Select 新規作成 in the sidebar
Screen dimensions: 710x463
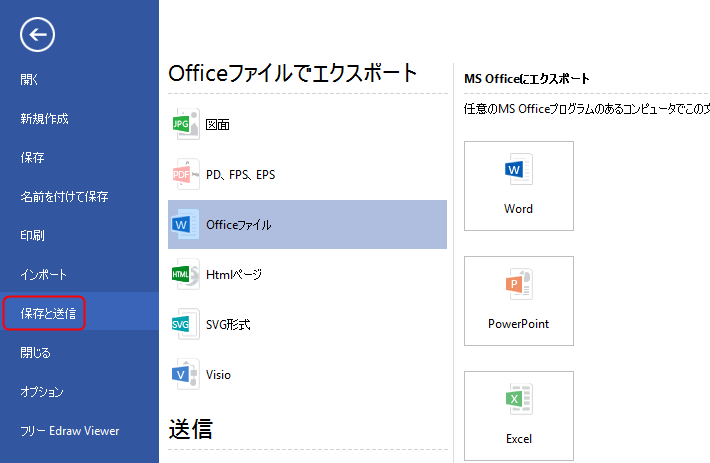pyautogui.click(x=44, y=119)
